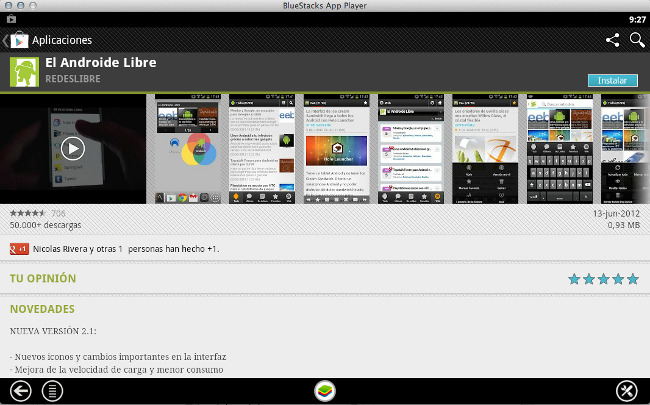Open the settings tools icon

pyautogui.click(x=628, y=390)
